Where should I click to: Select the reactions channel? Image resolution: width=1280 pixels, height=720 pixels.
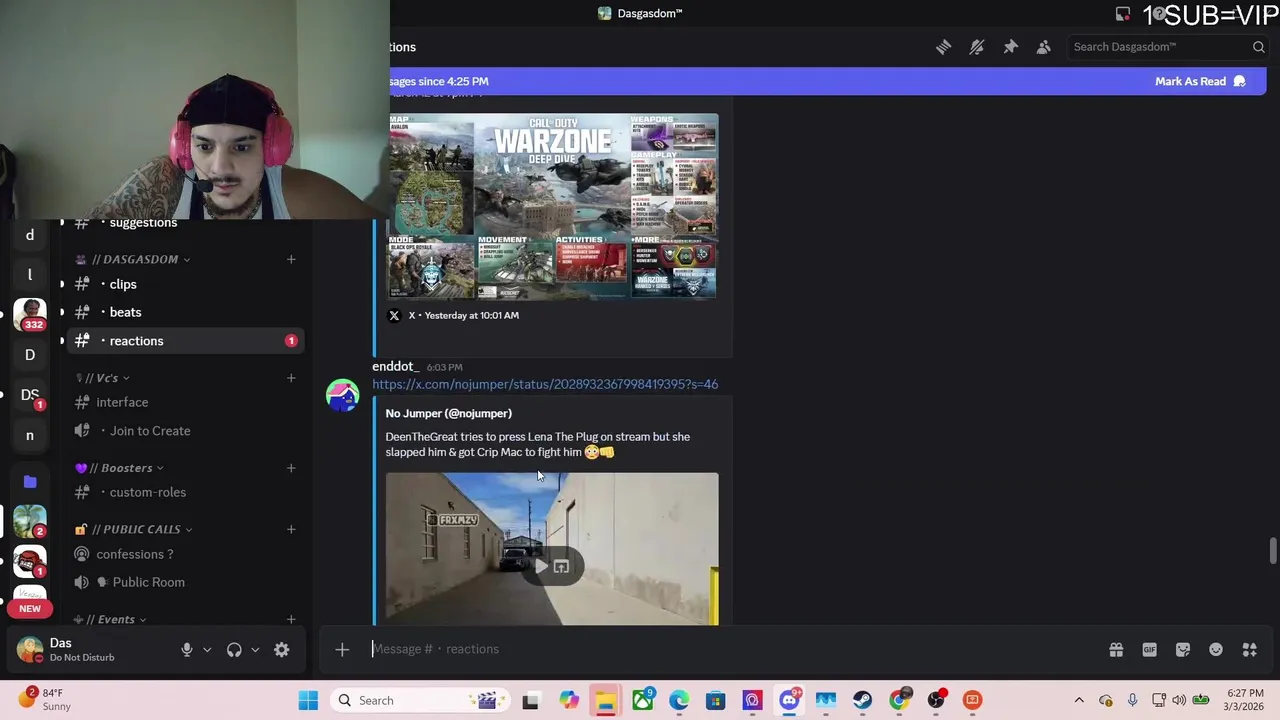point(185,341)
